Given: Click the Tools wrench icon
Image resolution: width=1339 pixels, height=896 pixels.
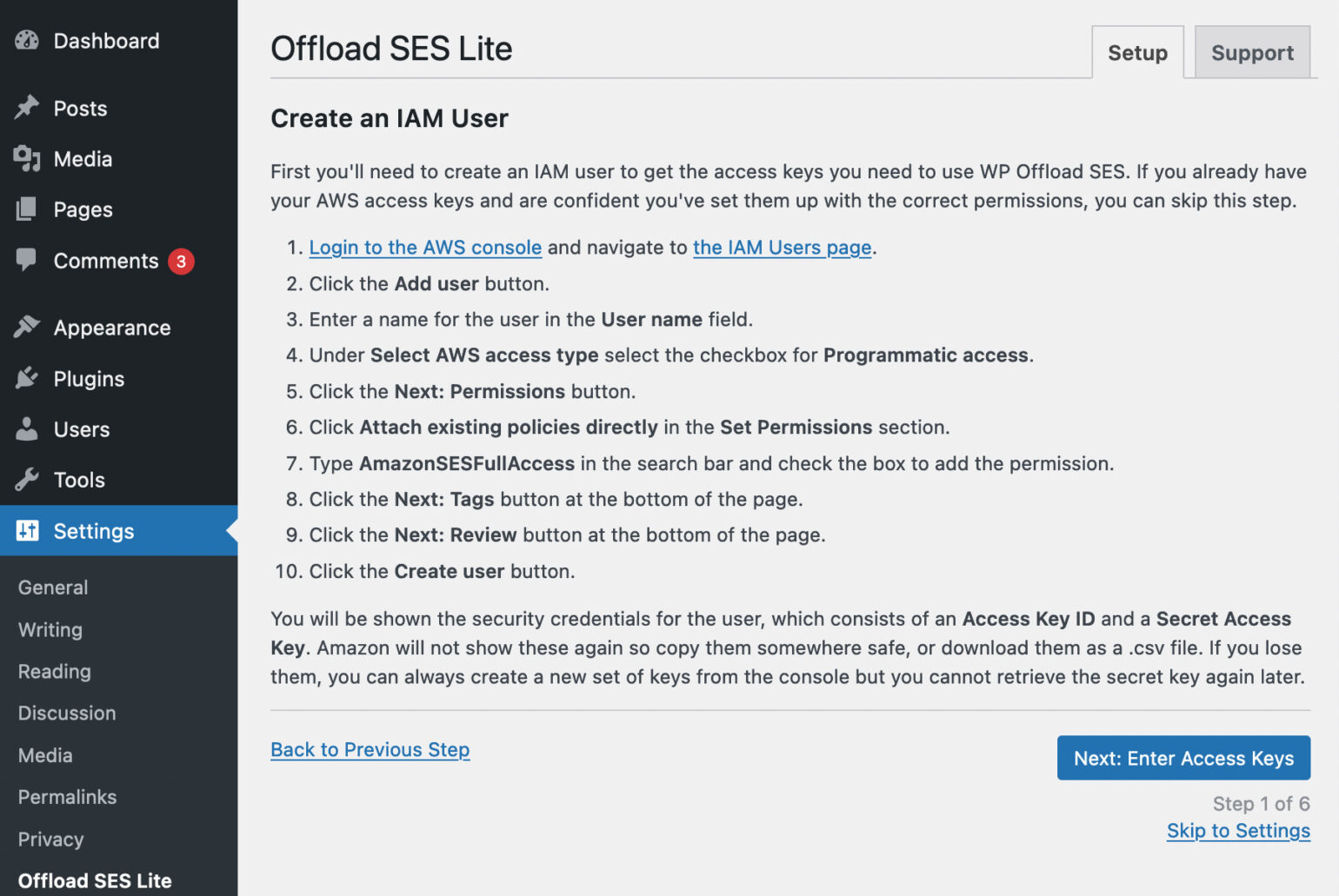Looking at the screenshot, I should point(27,479).
